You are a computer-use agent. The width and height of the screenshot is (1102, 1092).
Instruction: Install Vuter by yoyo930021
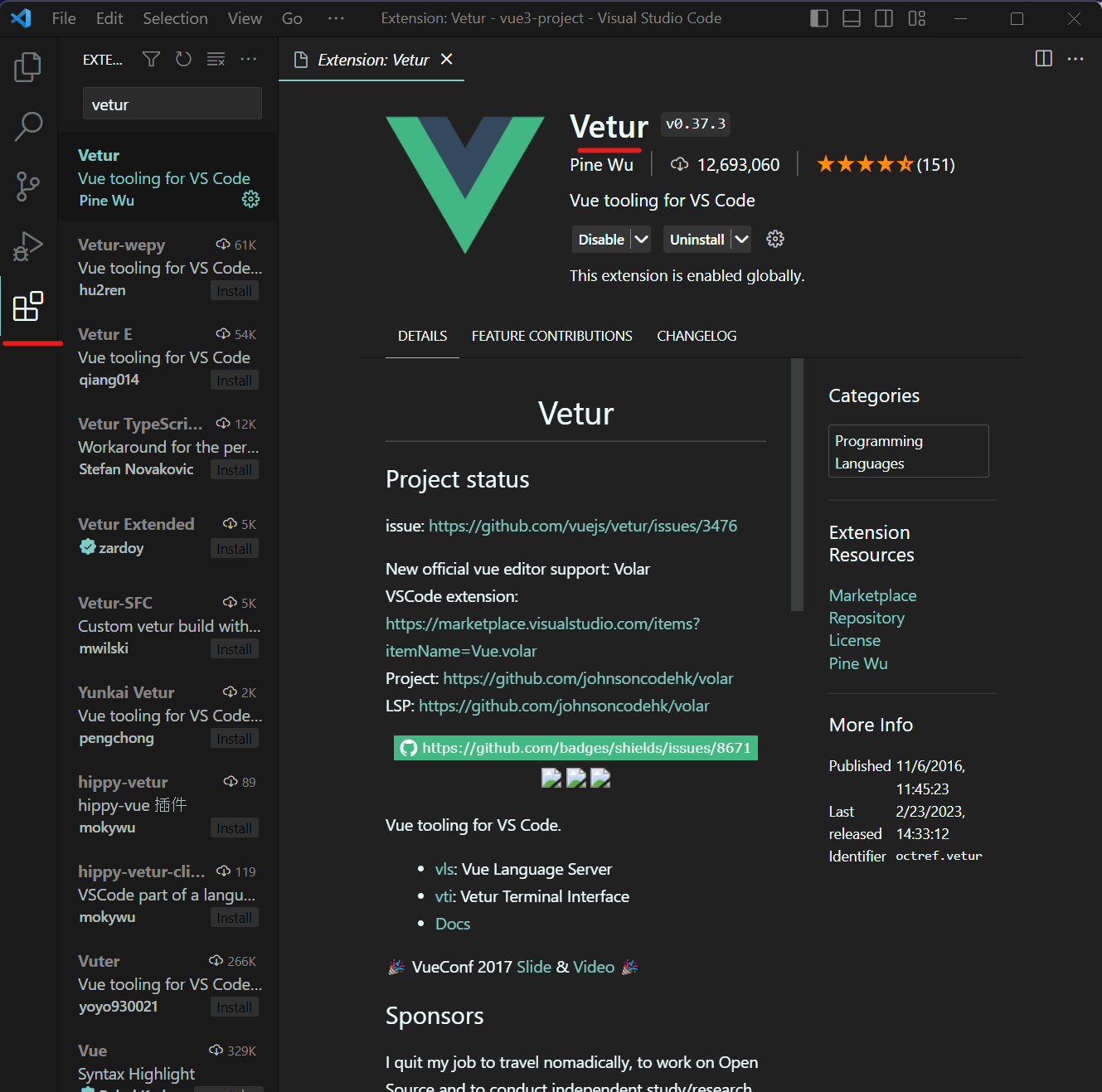[235, 1007]
